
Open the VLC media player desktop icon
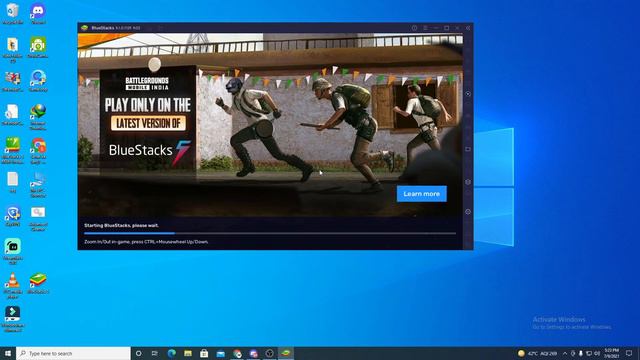click(13, 286)
